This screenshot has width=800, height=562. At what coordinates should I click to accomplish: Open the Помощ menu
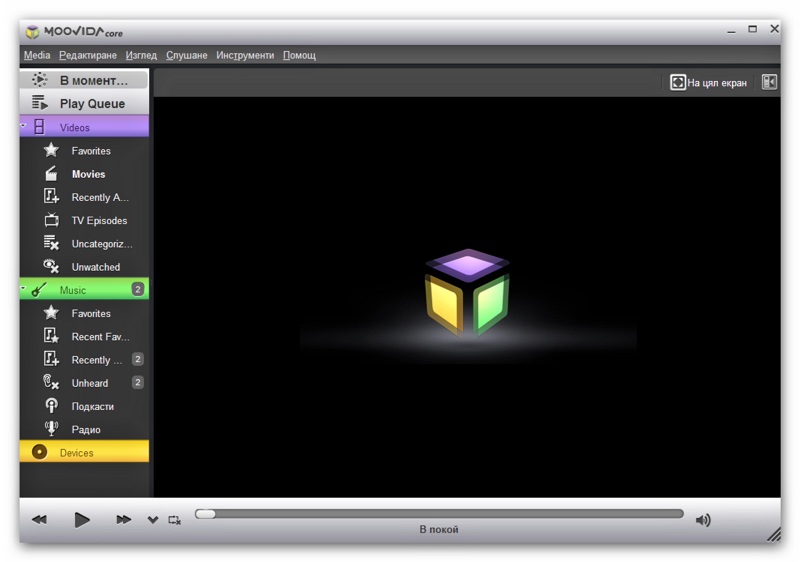tap(299, 55)
